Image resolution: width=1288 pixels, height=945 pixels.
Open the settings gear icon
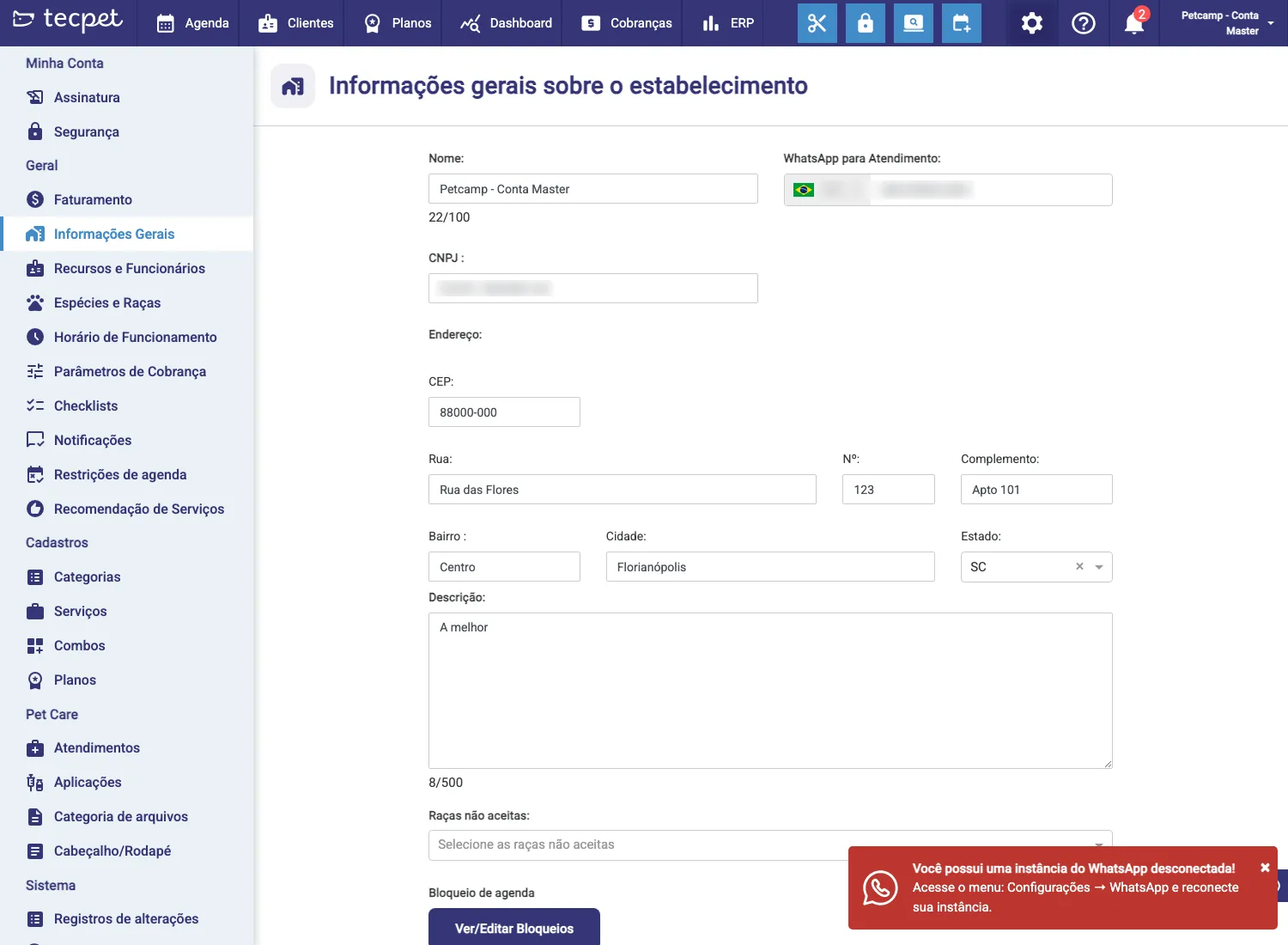coord(1032,23)
